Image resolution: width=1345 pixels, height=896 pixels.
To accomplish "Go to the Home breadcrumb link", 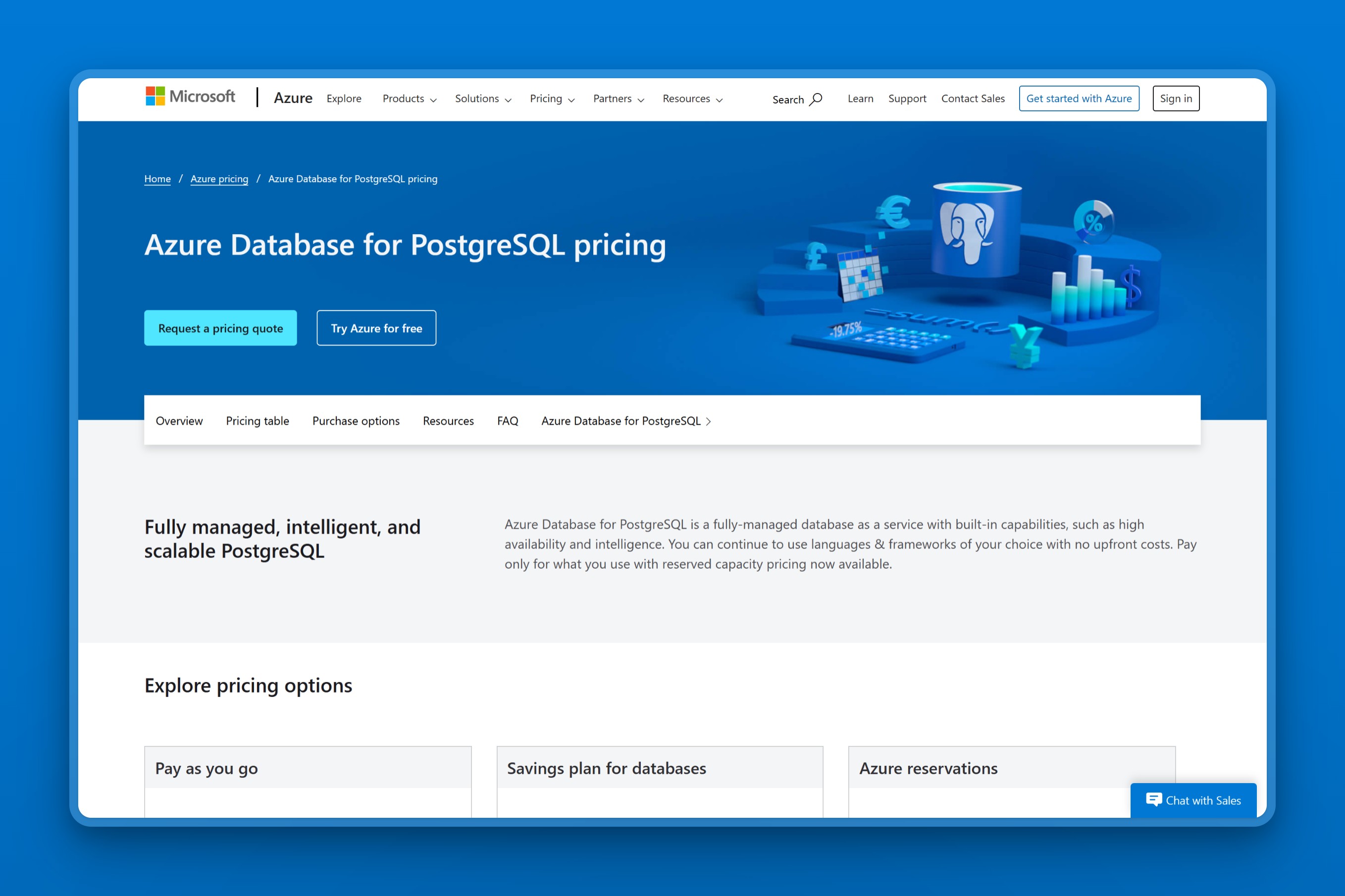I will (x=157, y=179).
